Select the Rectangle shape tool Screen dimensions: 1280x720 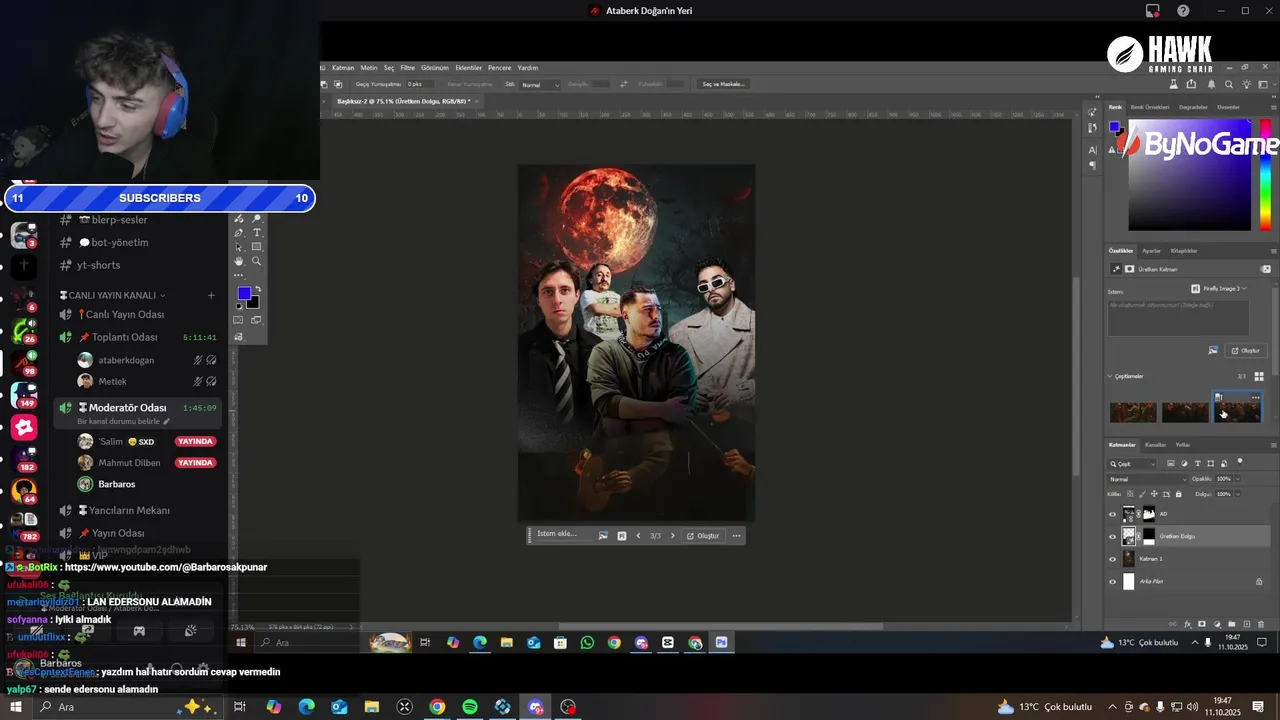pyautogui.click(x=257, y=247)
